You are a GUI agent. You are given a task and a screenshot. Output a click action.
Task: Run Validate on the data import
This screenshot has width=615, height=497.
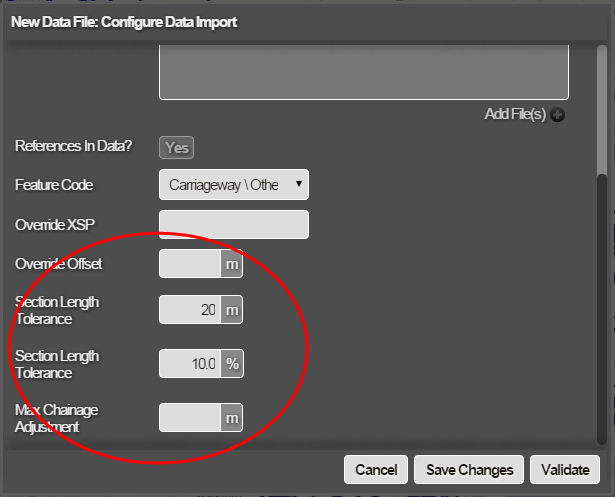coord(565,469)
